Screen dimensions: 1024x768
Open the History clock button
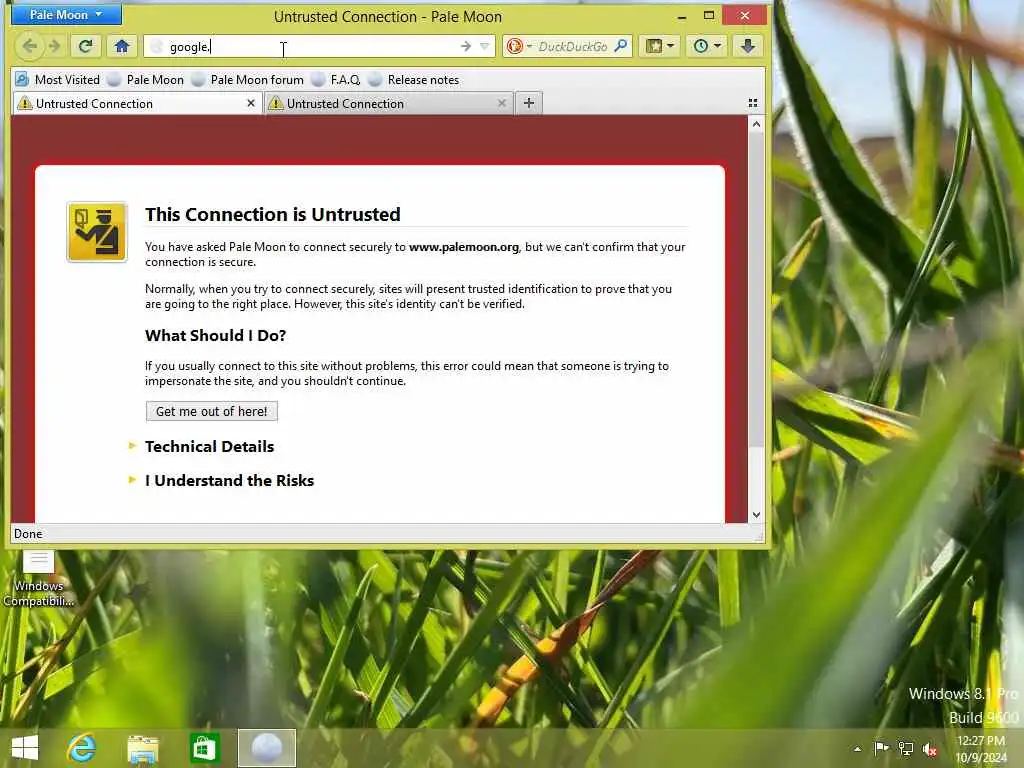[x=707, y=46]
